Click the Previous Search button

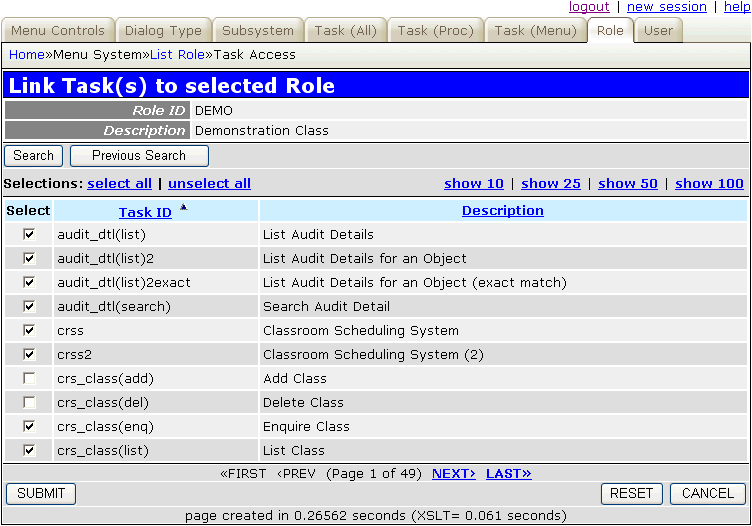click(x=139, y=156)
